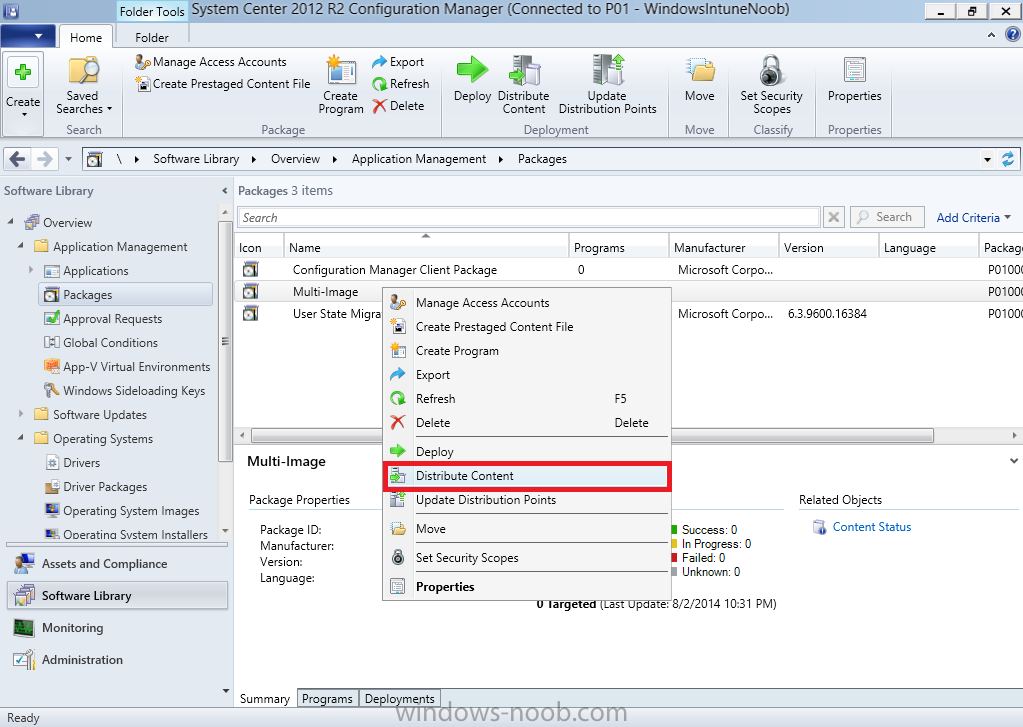Click the Refresh ribbon button
This screenshot has width=1023, height=727.
coord(401,84)
